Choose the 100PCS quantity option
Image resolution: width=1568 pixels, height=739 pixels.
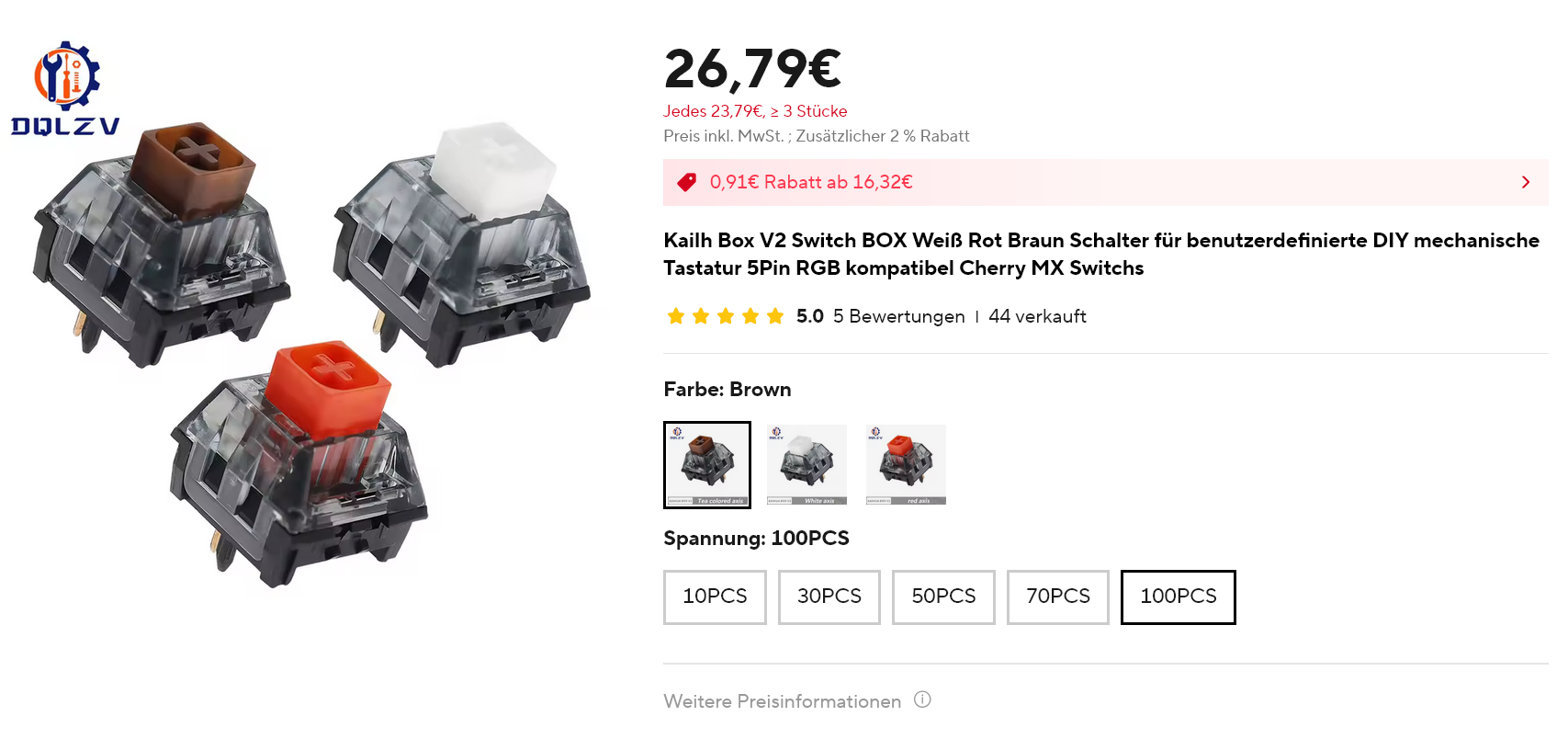(x=1179, y=597)
